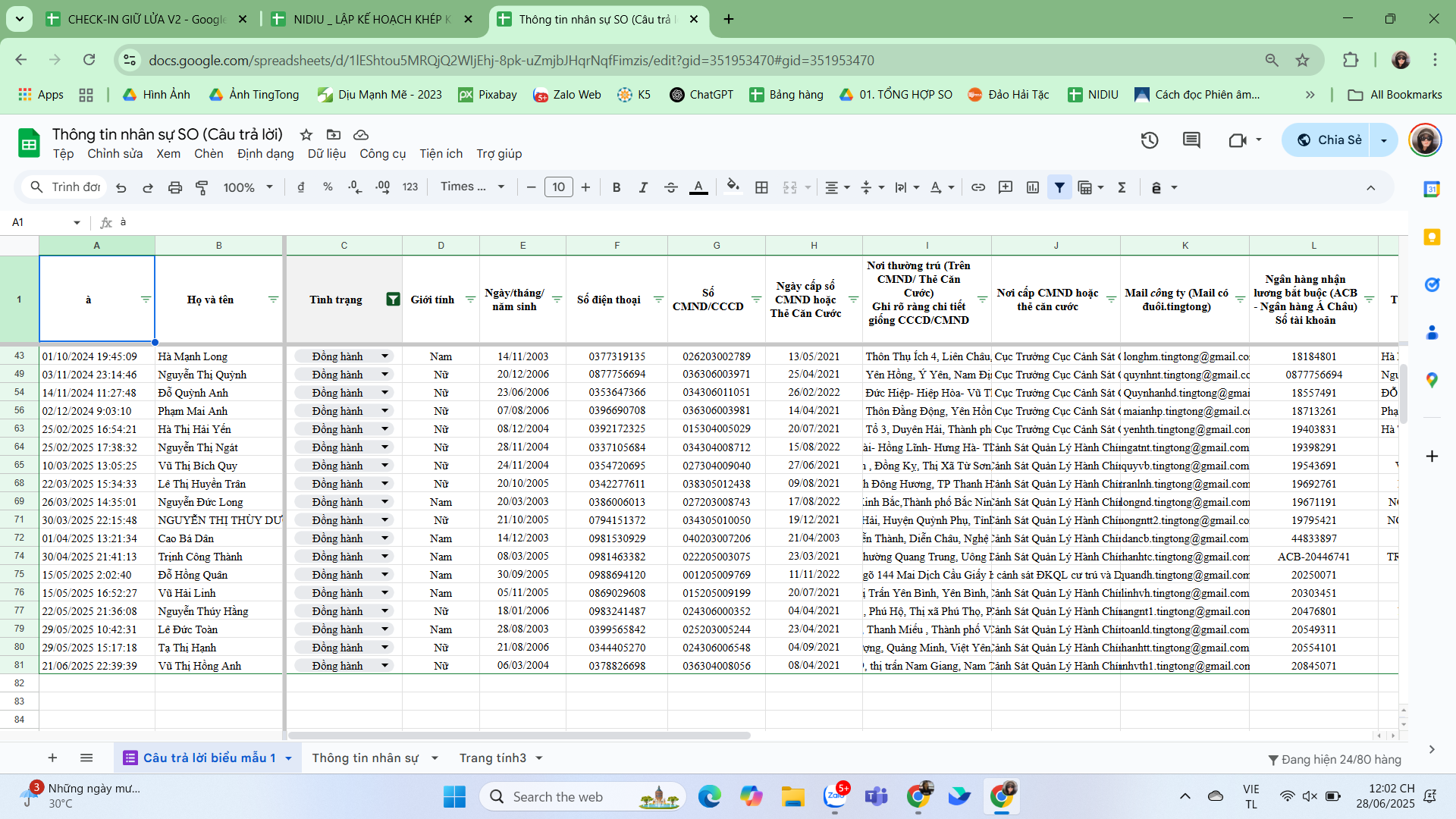Open the Tình trạng column filter
The image size is (1456, 819).
[393, 300]
